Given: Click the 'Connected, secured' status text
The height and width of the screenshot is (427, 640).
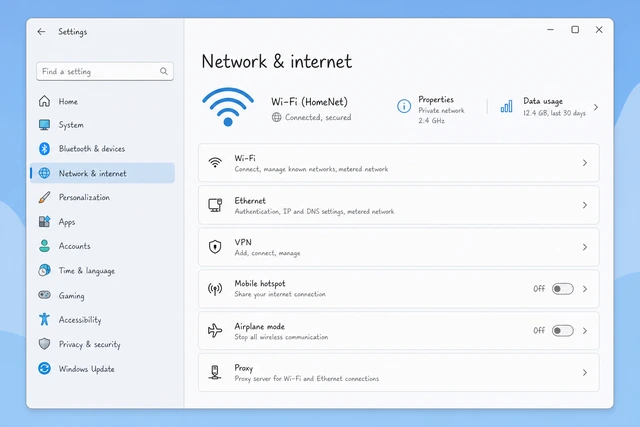Looking at the screenshot, I should pos(318,117).
